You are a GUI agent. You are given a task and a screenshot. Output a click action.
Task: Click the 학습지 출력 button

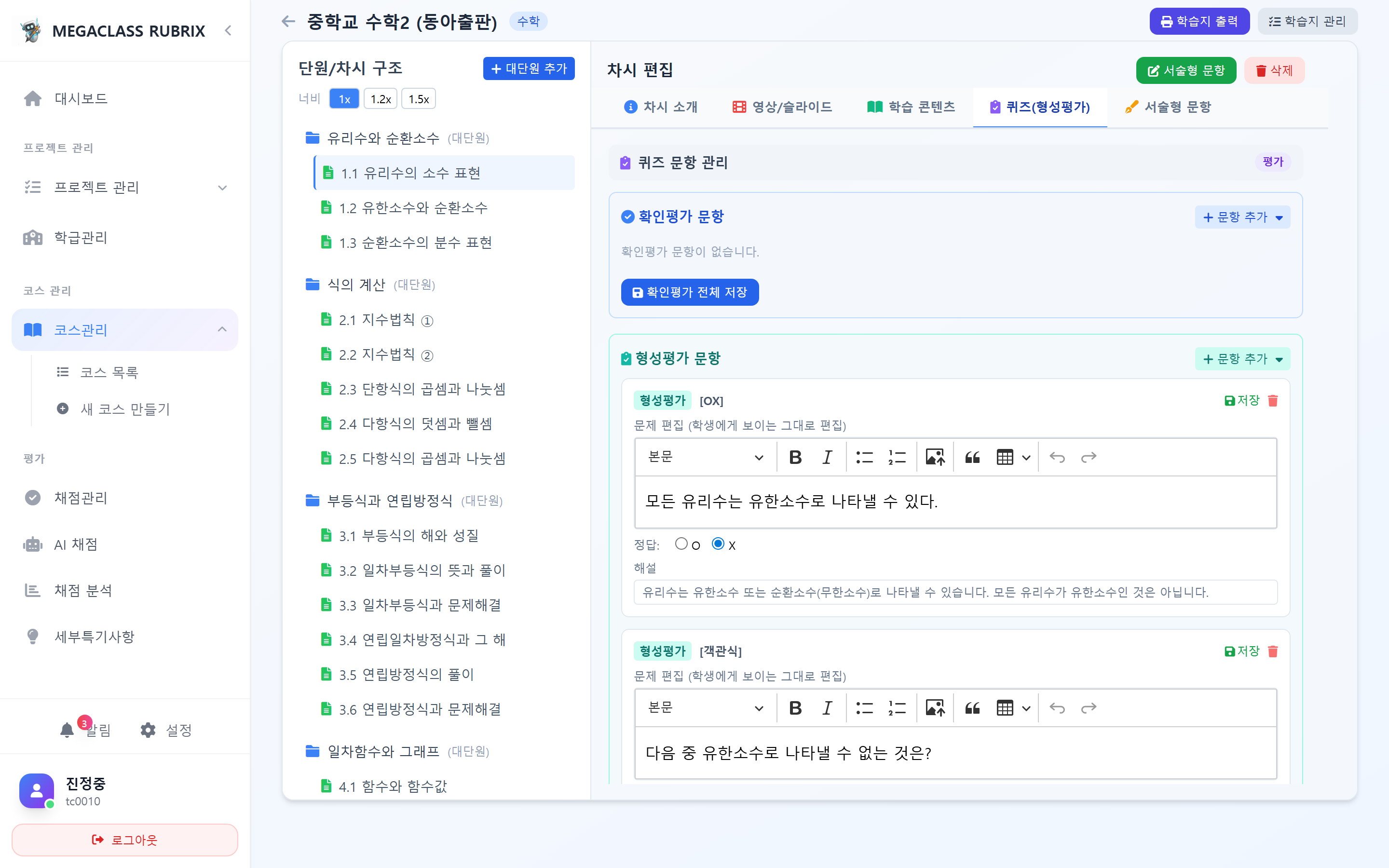1199,21
